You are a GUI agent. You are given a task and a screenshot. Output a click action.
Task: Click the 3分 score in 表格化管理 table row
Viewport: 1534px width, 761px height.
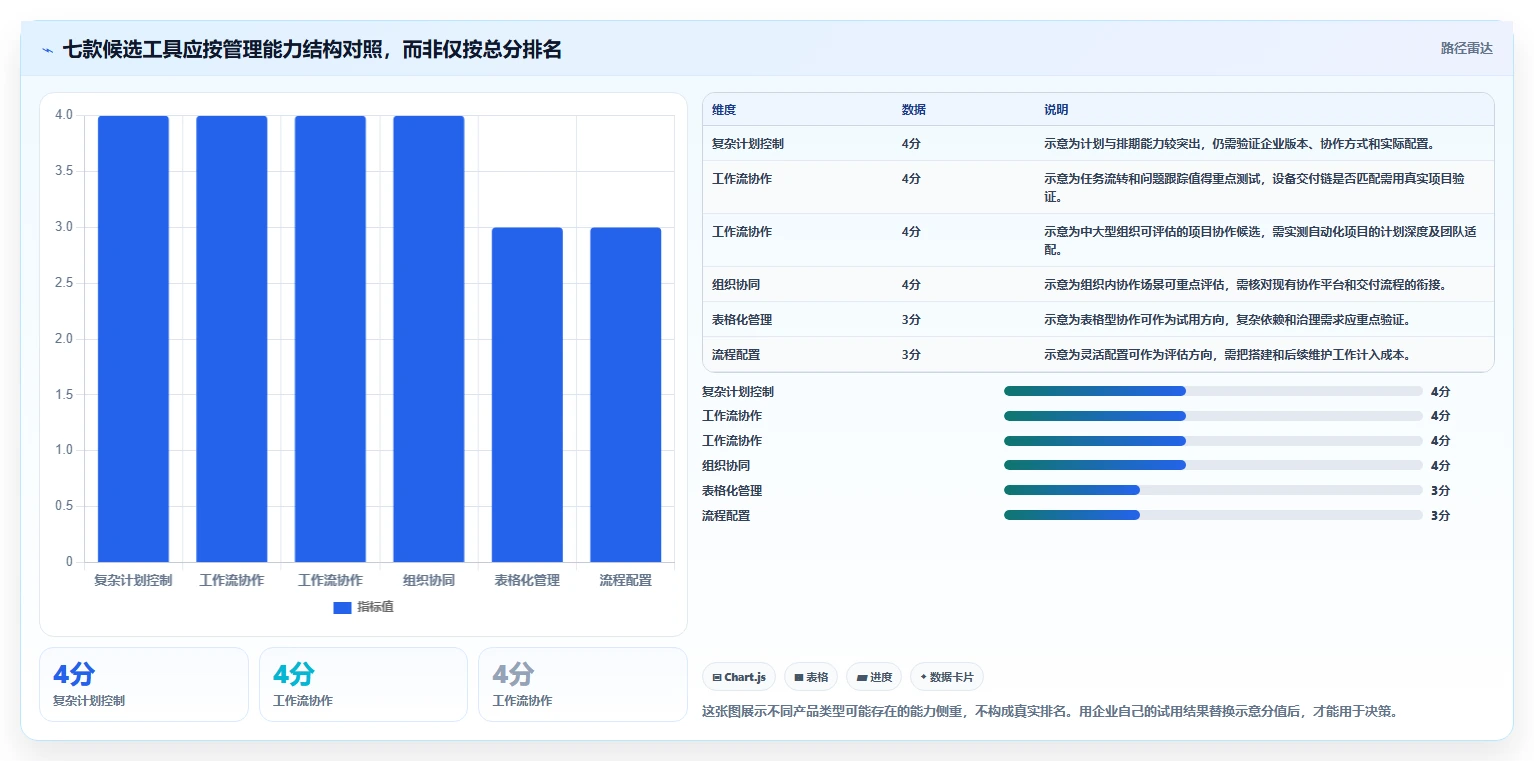(x=911, y=320)
